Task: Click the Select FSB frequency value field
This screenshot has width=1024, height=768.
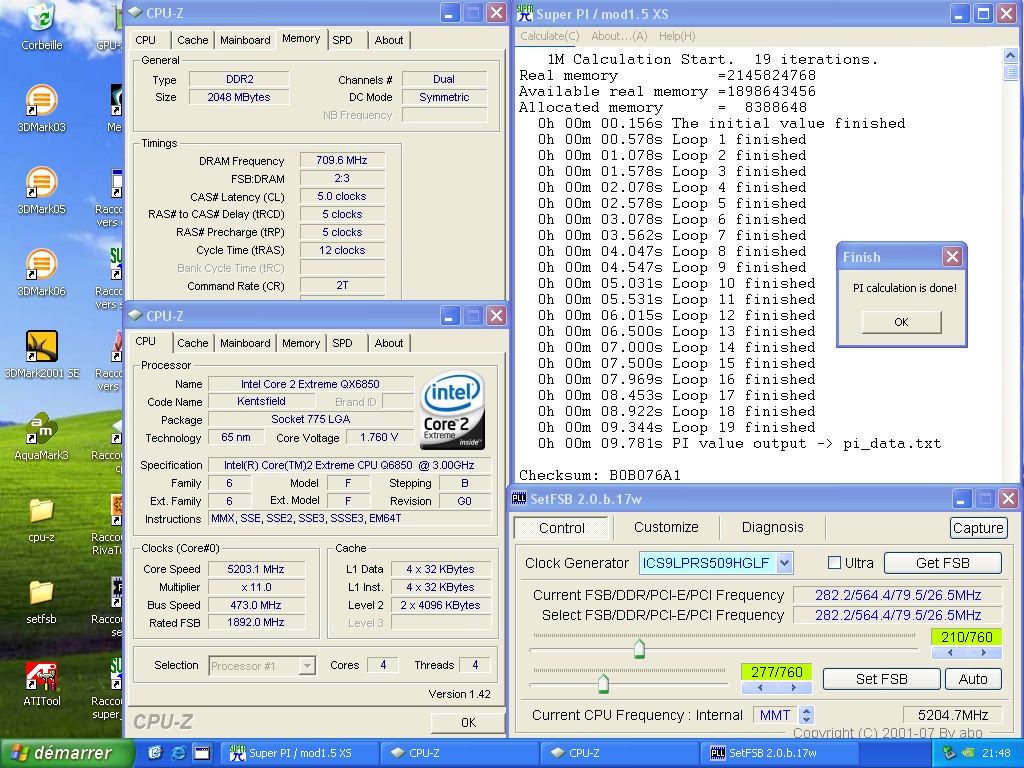Action: [x=897, y=615]
